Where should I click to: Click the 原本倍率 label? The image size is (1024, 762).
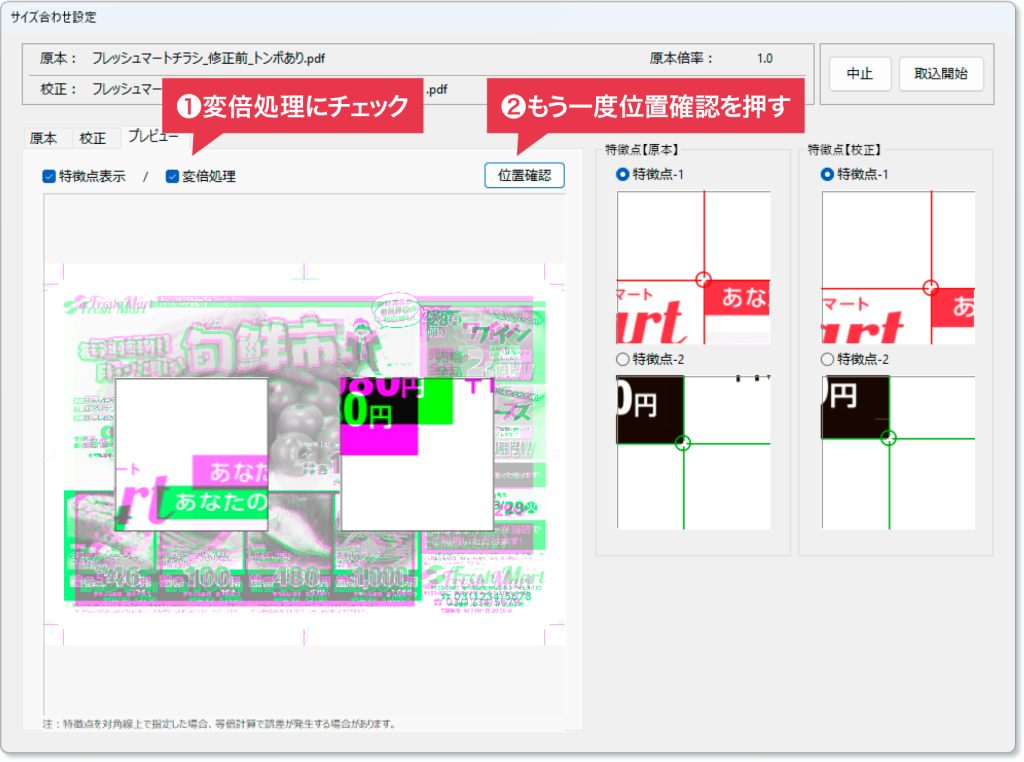coord(681,58)
